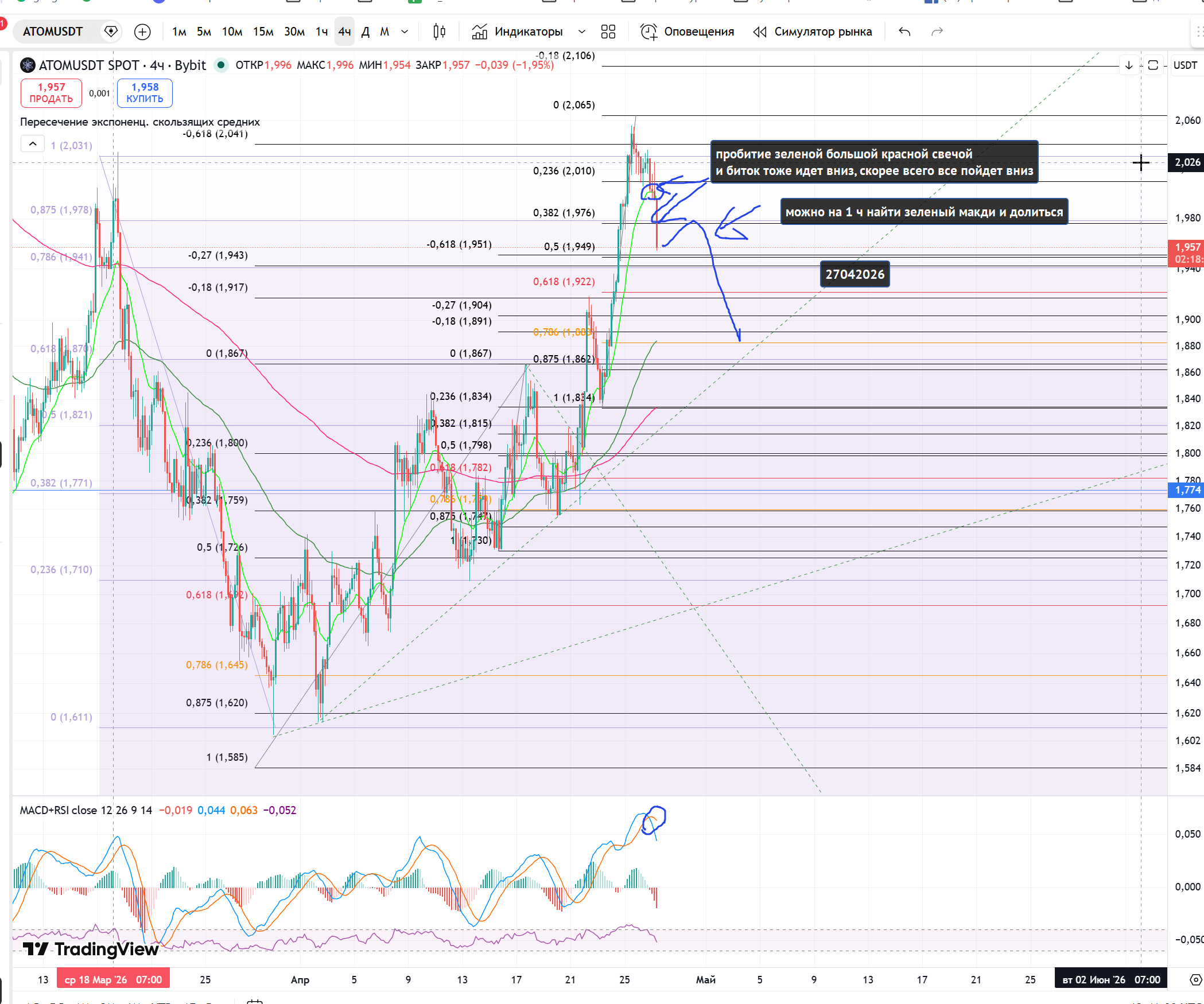This screenshot has height=1004, width=1204.
Task: Click the diamond icon next to ATOMUSDT
Action: pyautogui.click(x=111, y=32)
